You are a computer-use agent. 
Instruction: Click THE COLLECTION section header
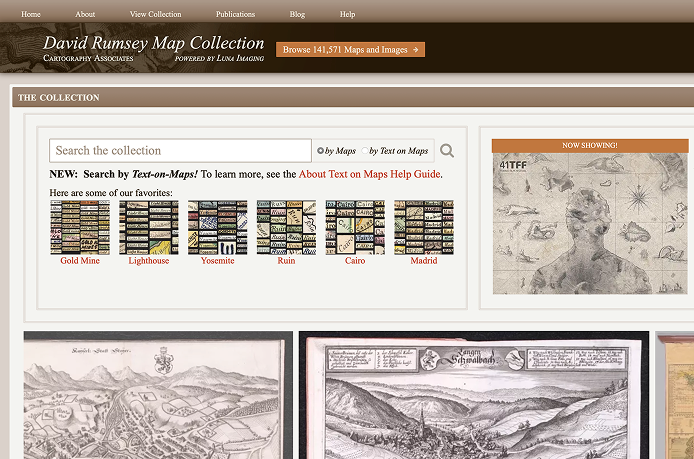click(x=59, y=97)
